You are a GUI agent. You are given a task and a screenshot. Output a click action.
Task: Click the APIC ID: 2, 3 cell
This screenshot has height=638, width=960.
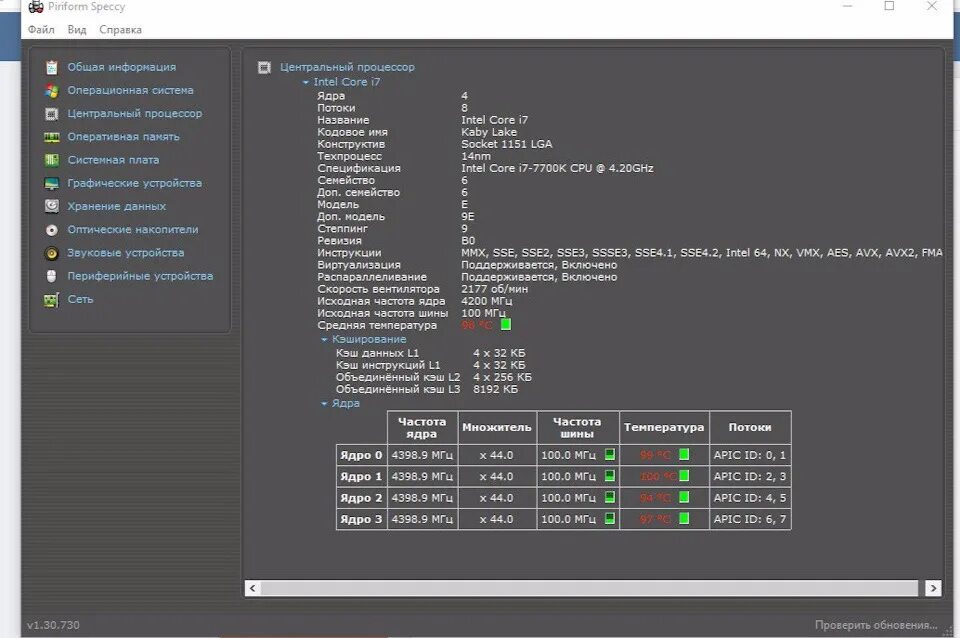click(750, 476)
